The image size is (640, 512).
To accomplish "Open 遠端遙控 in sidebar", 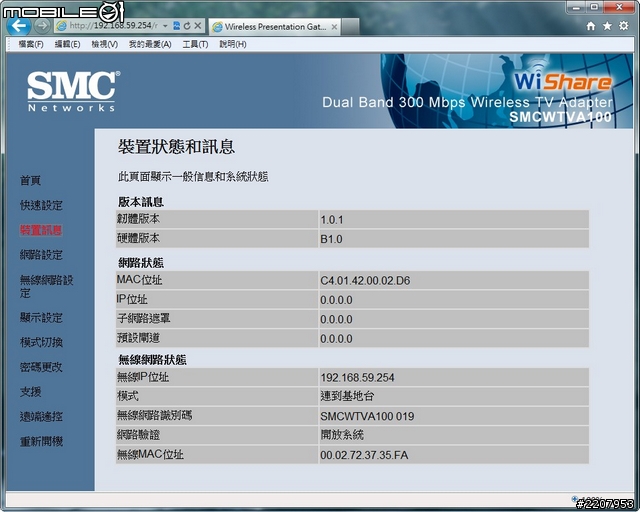I will click(41, 416).
